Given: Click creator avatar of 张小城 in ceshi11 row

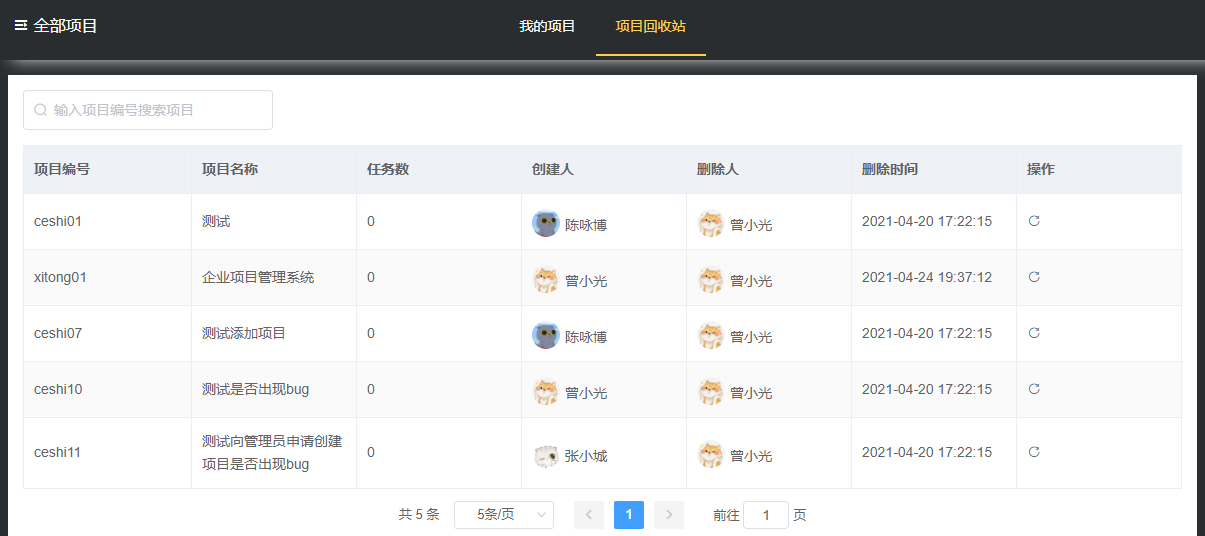Looking at the screenshot, I should pos(545,455).
